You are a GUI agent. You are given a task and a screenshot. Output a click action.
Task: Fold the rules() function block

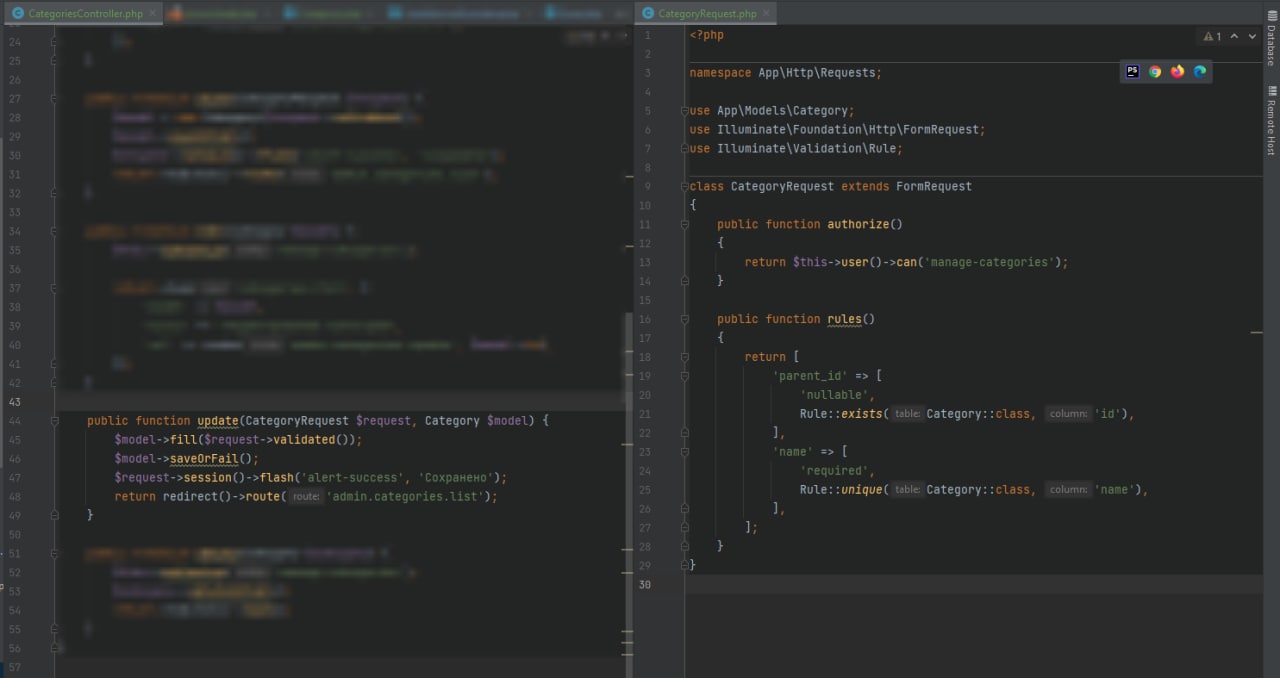(x=686, y=319)
